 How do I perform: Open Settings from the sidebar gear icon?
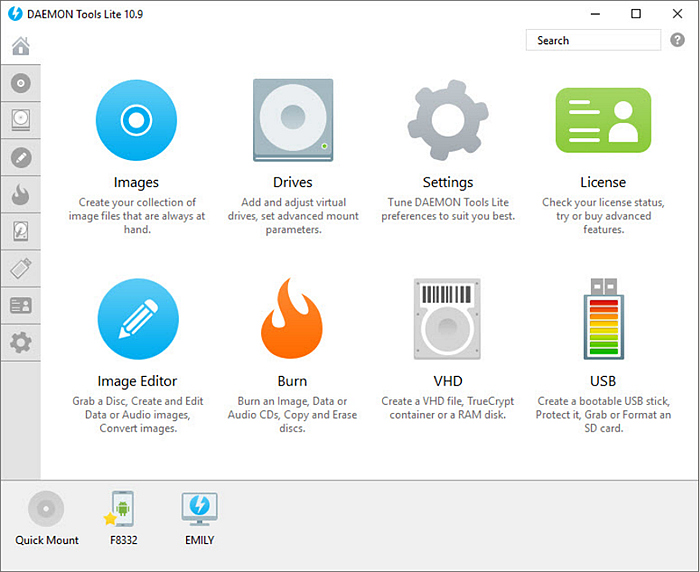click(21, 343)
